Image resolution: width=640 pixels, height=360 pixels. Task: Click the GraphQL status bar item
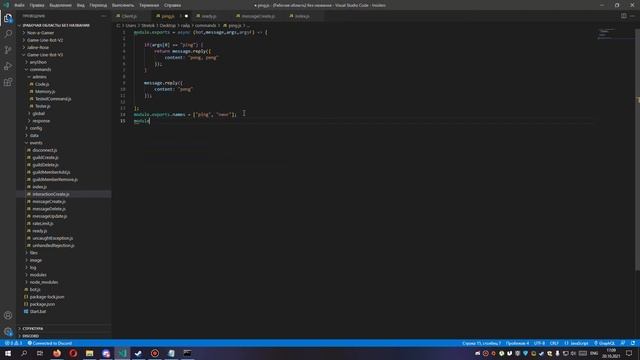point(604,343)
